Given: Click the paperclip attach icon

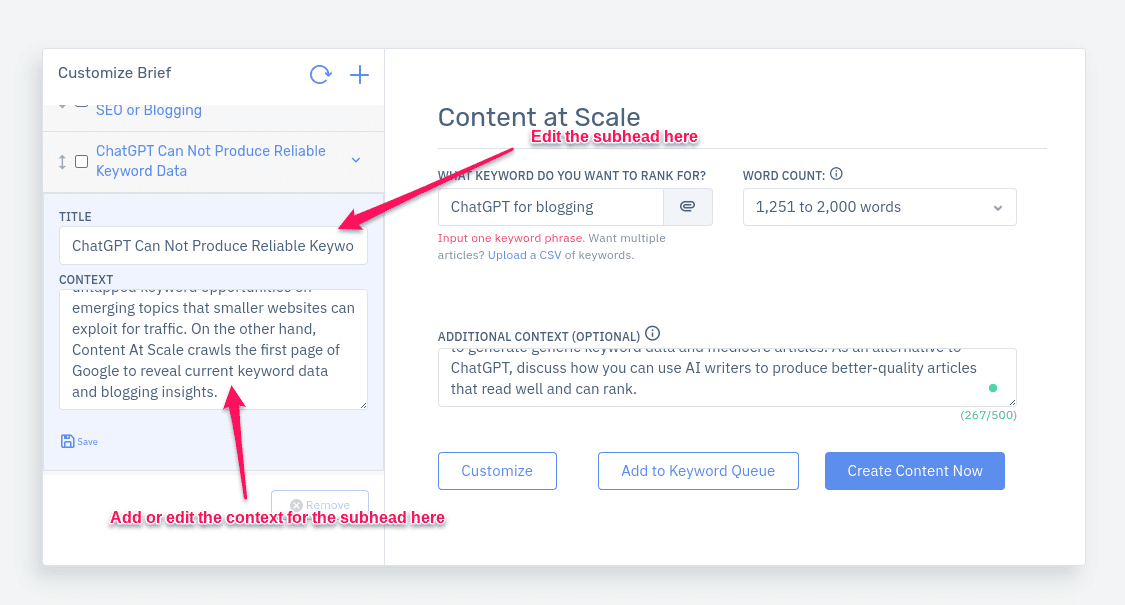Looking at the screenshot, I should (x=687, y=207).
